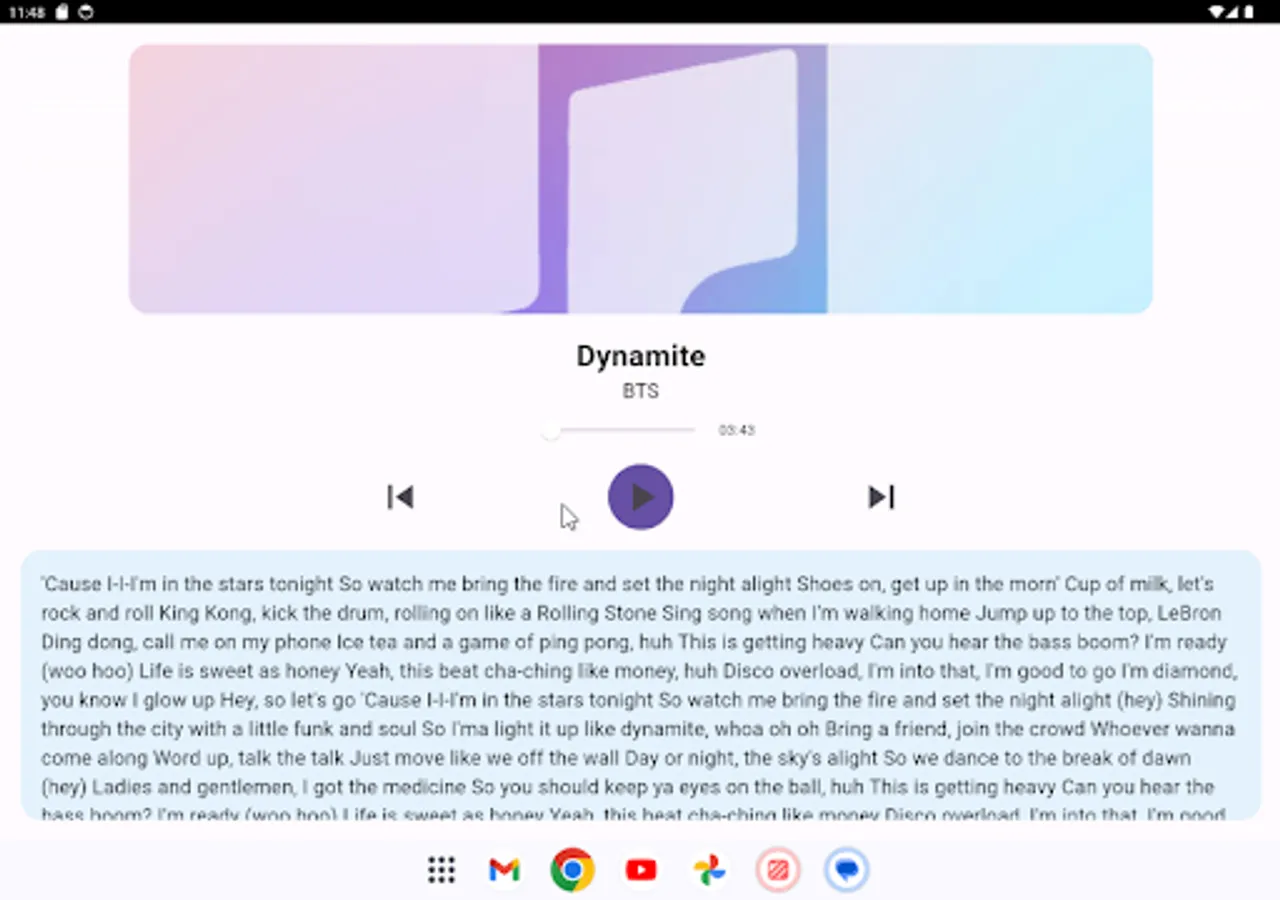The height and width of the screenshot is (900, 1280).
Task: Click the 03:43 duration label
Action: point(737,428)
